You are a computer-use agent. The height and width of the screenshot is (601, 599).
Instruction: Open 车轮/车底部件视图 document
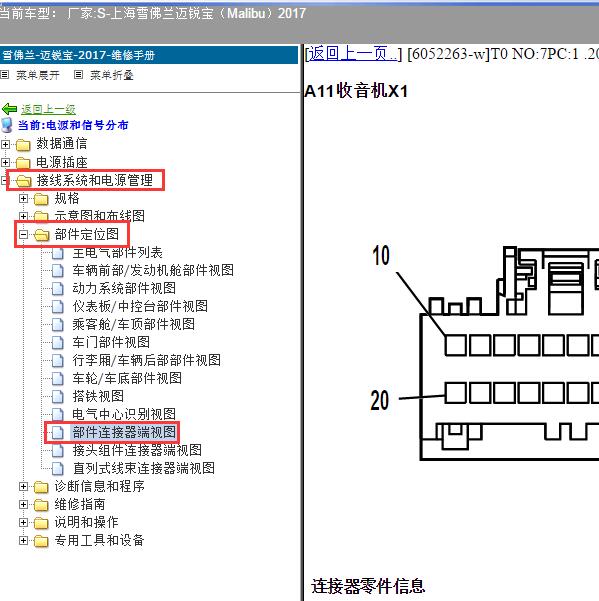(127, 378)
